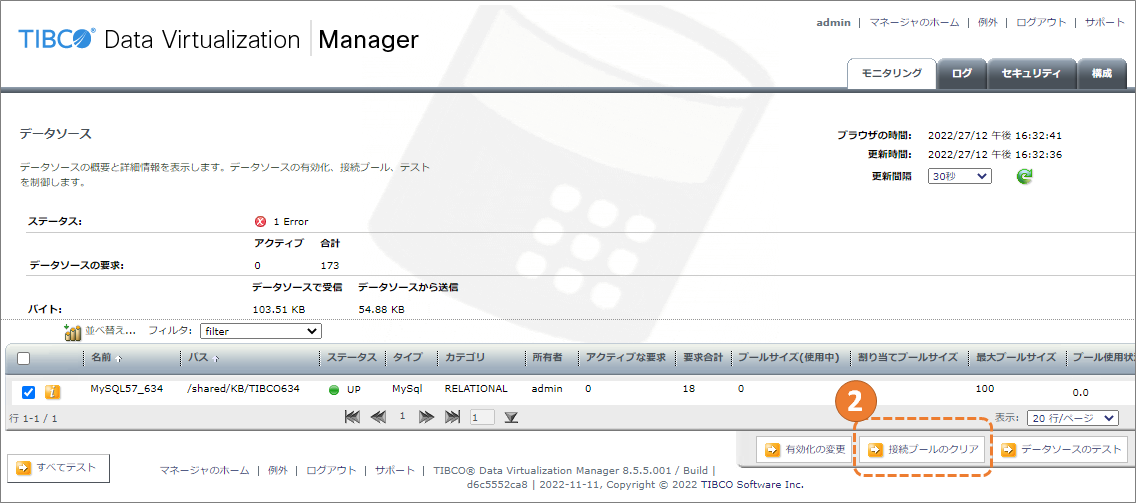Click the 54.88 KB sent value

(381, 309)
